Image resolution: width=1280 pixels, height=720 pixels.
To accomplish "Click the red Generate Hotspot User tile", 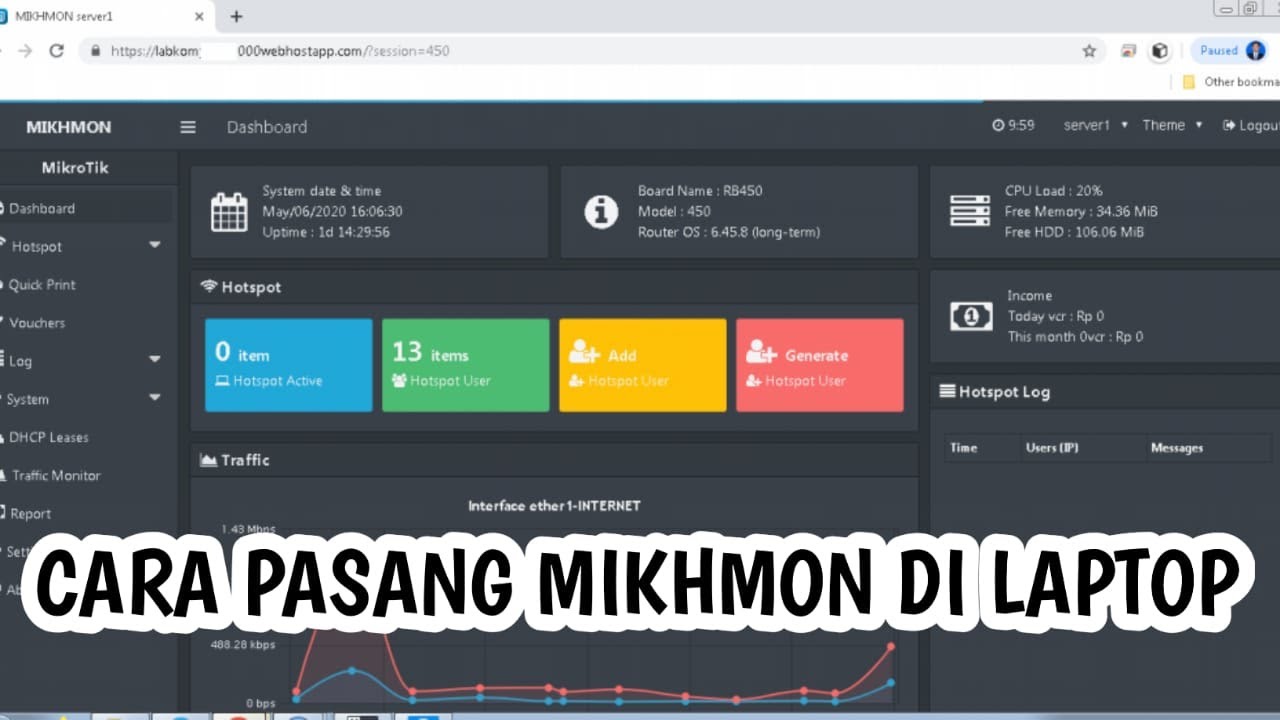I will pyautogui.click(x=819, y=365).
